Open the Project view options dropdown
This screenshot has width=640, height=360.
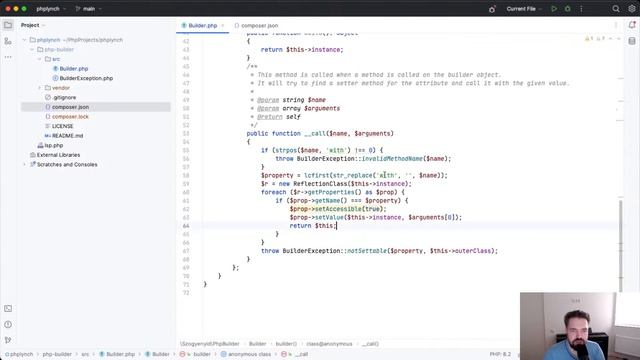(x=44, y=25)
